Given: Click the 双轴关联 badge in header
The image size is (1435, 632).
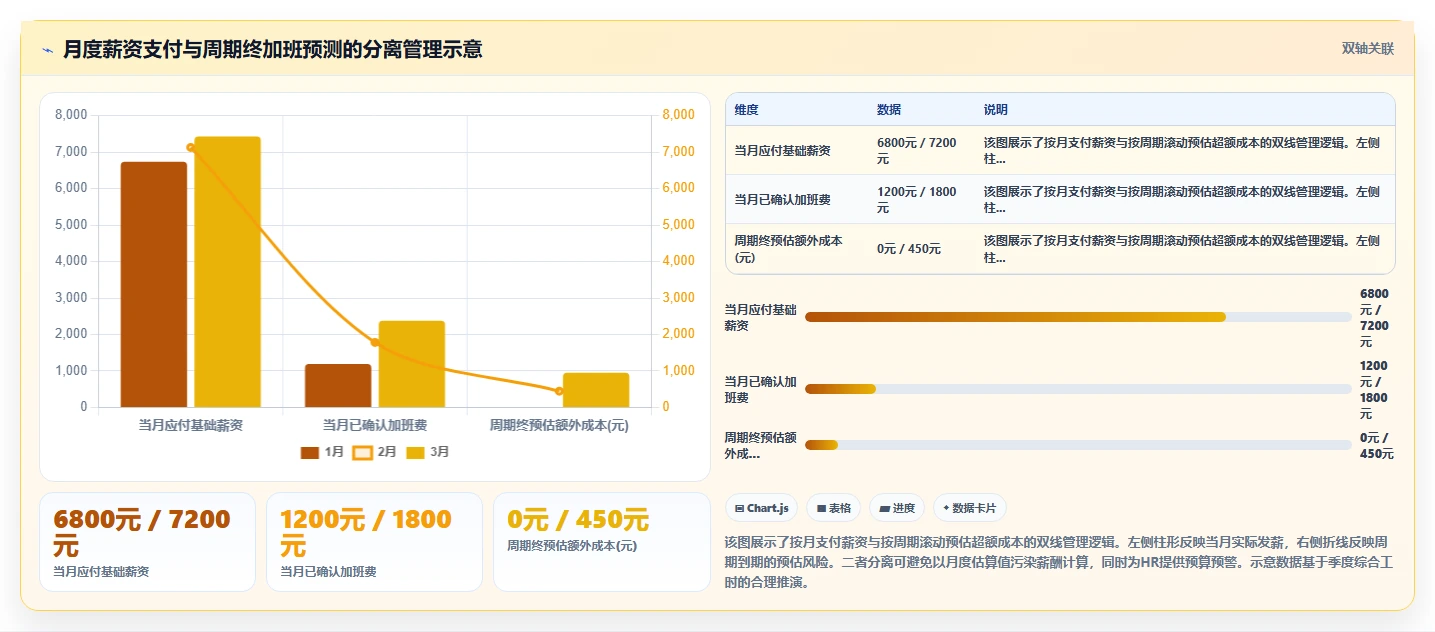Looking at the screenshot, I should coord(1367,49).
